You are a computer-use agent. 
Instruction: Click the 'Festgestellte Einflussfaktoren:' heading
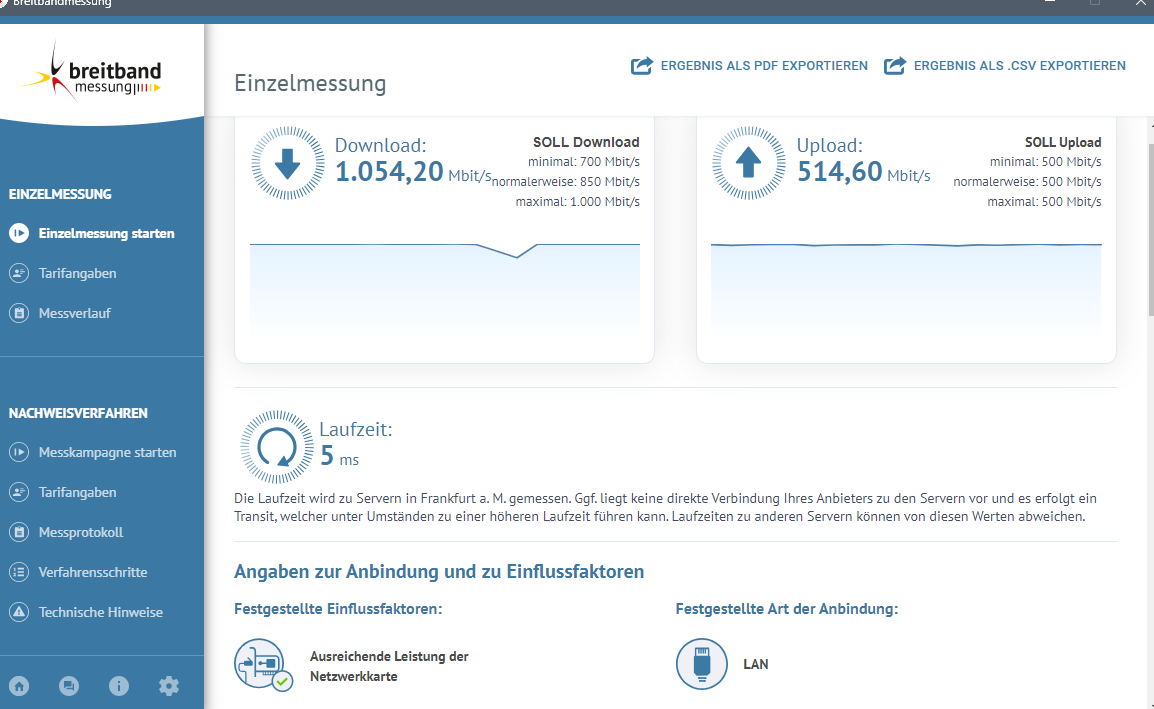click(x=338, y=609)
